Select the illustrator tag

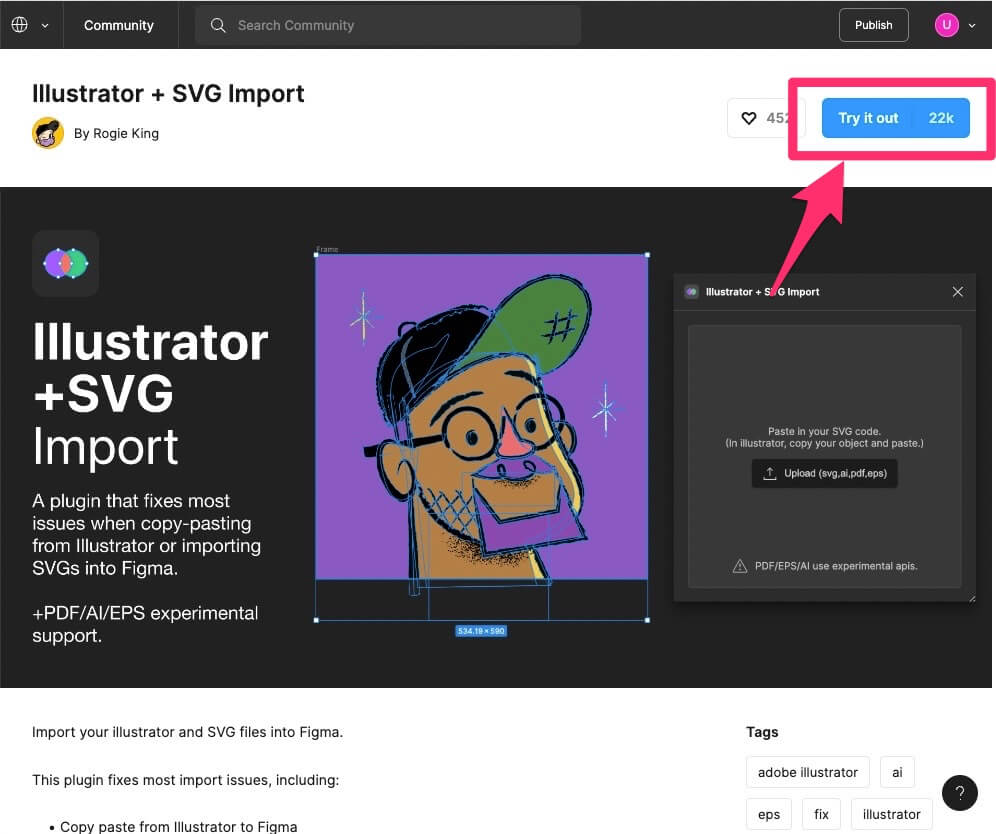click(x=892, y=814)
